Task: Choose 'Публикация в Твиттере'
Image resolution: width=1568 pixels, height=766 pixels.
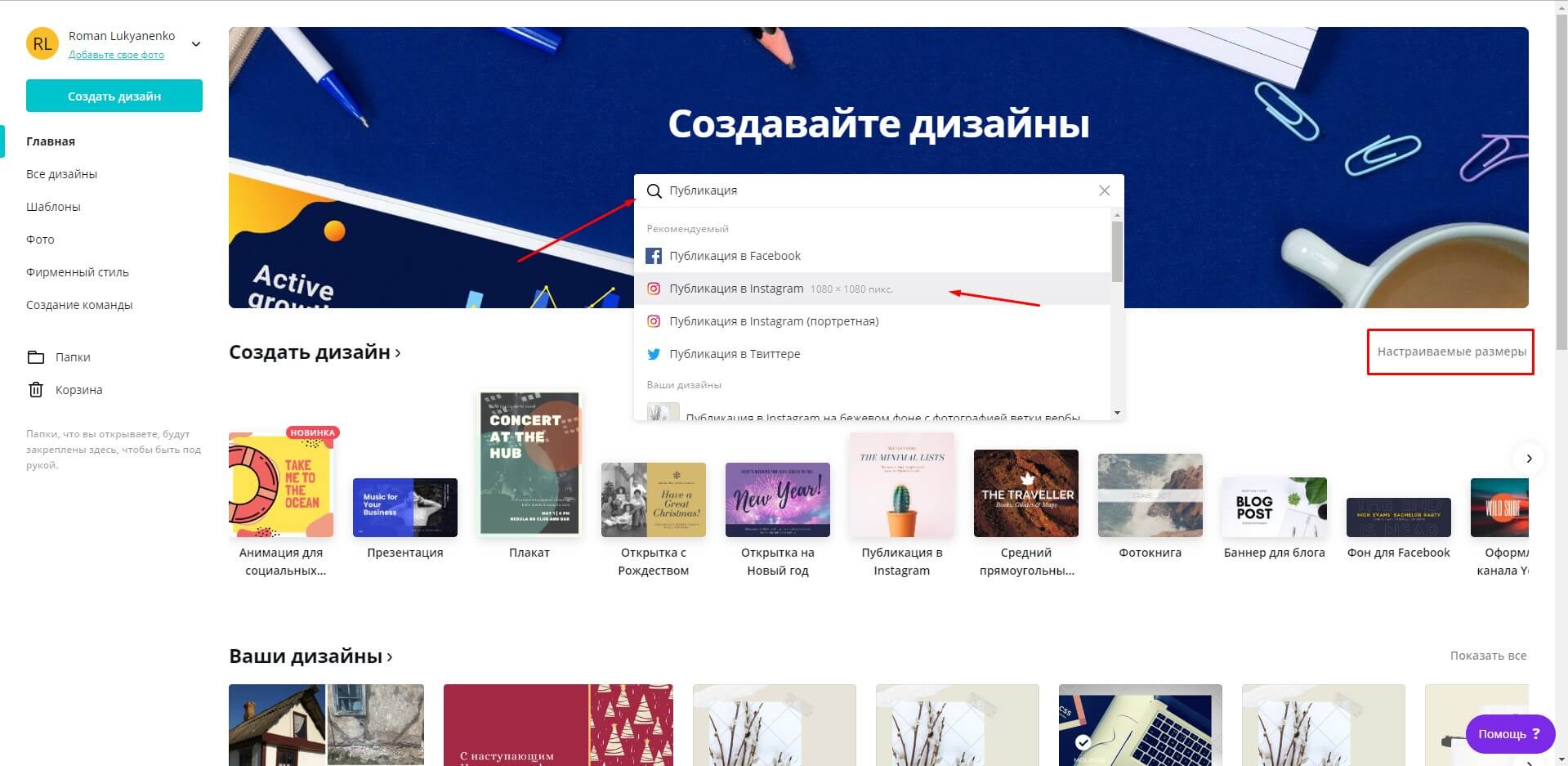Action: tap(735, 354)
